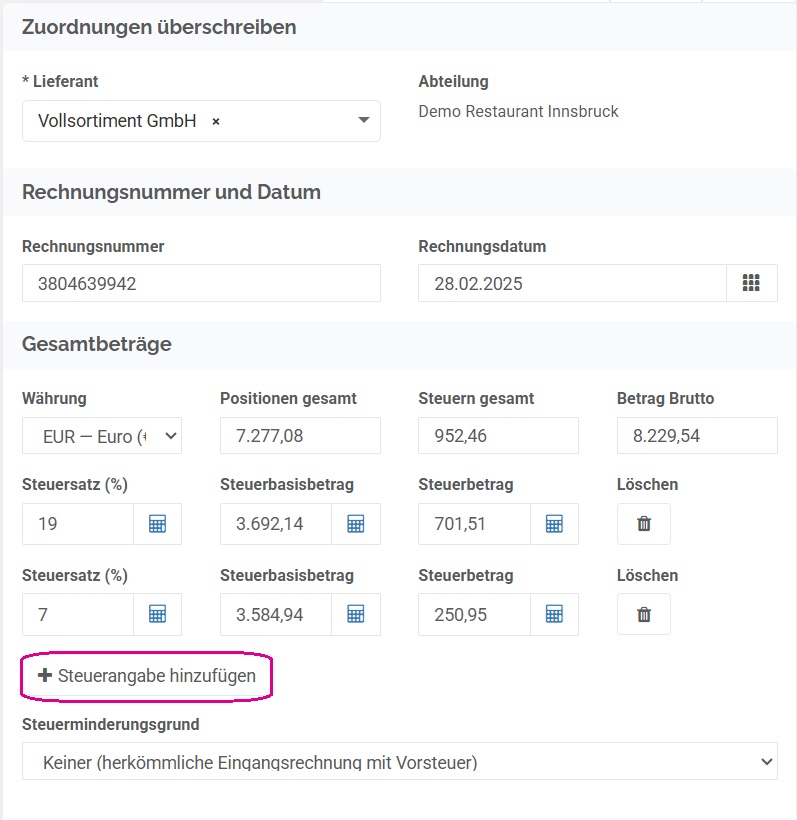Image resolution: width=797 pixels, height=820 pixels.
Task: Click calculator icon beside Steuerbasisbetrag 3.584,94
Action: [356, 614]
